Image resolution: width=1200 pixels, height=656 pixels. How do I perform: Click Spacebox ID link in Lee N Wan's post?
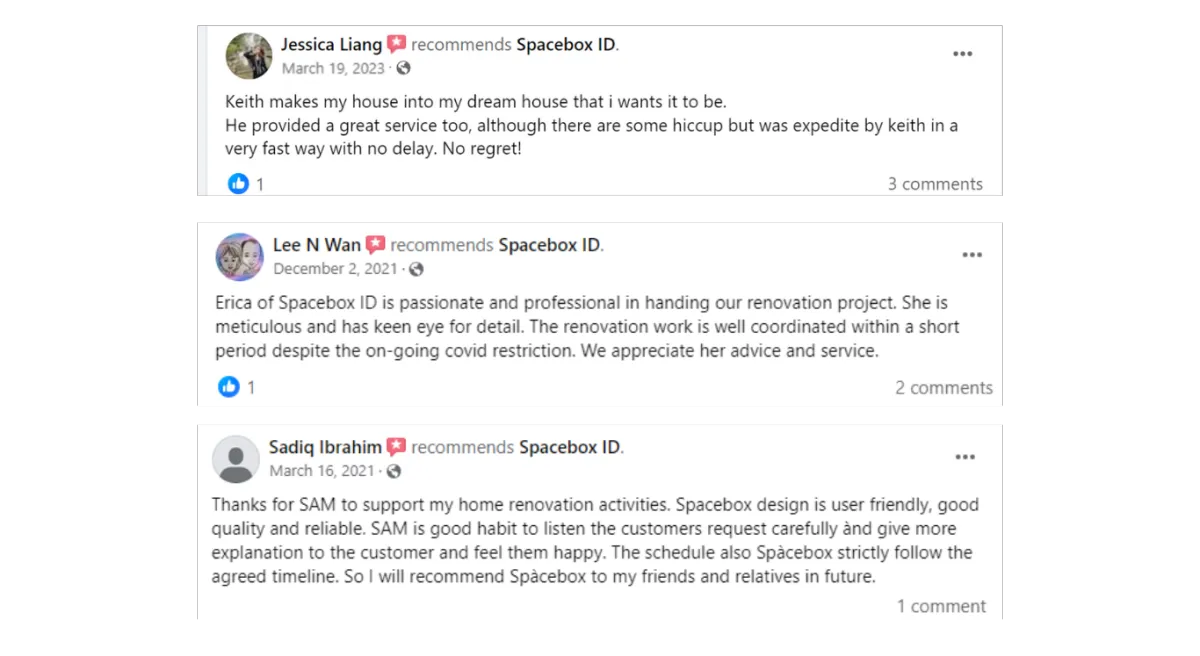click(x=549, y=245)
